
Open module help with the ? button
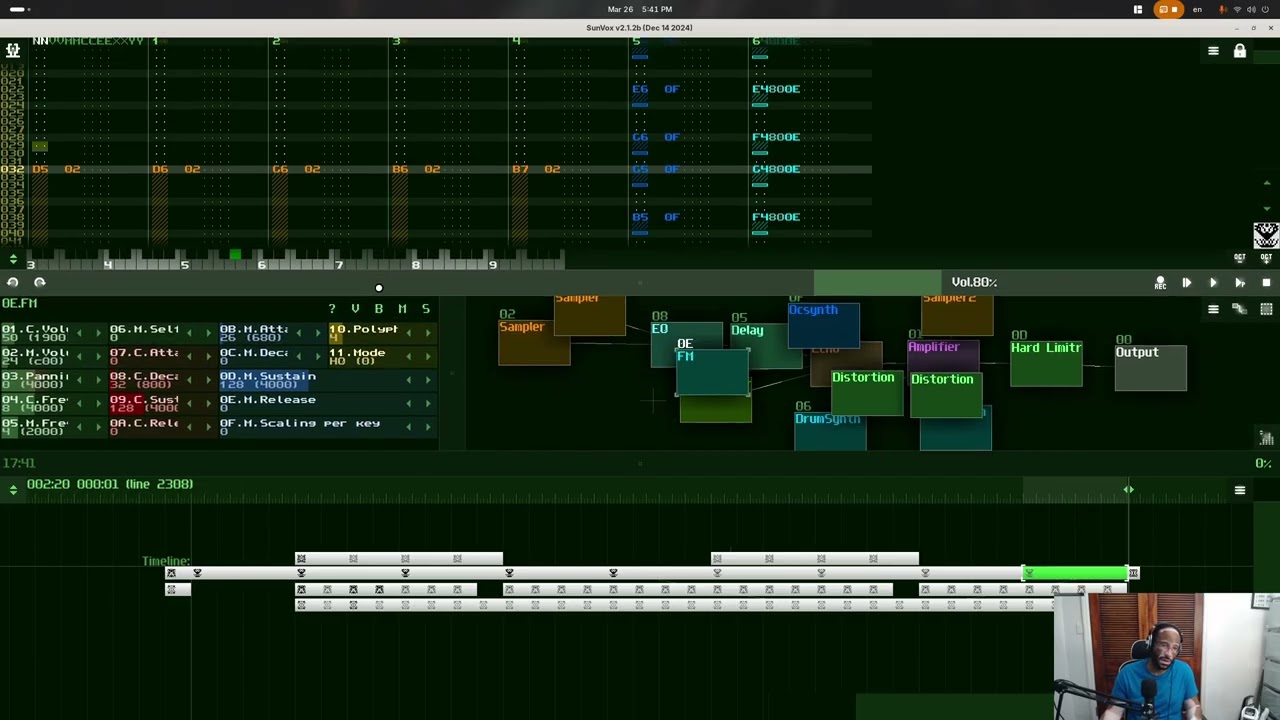[x=332, y=309]
